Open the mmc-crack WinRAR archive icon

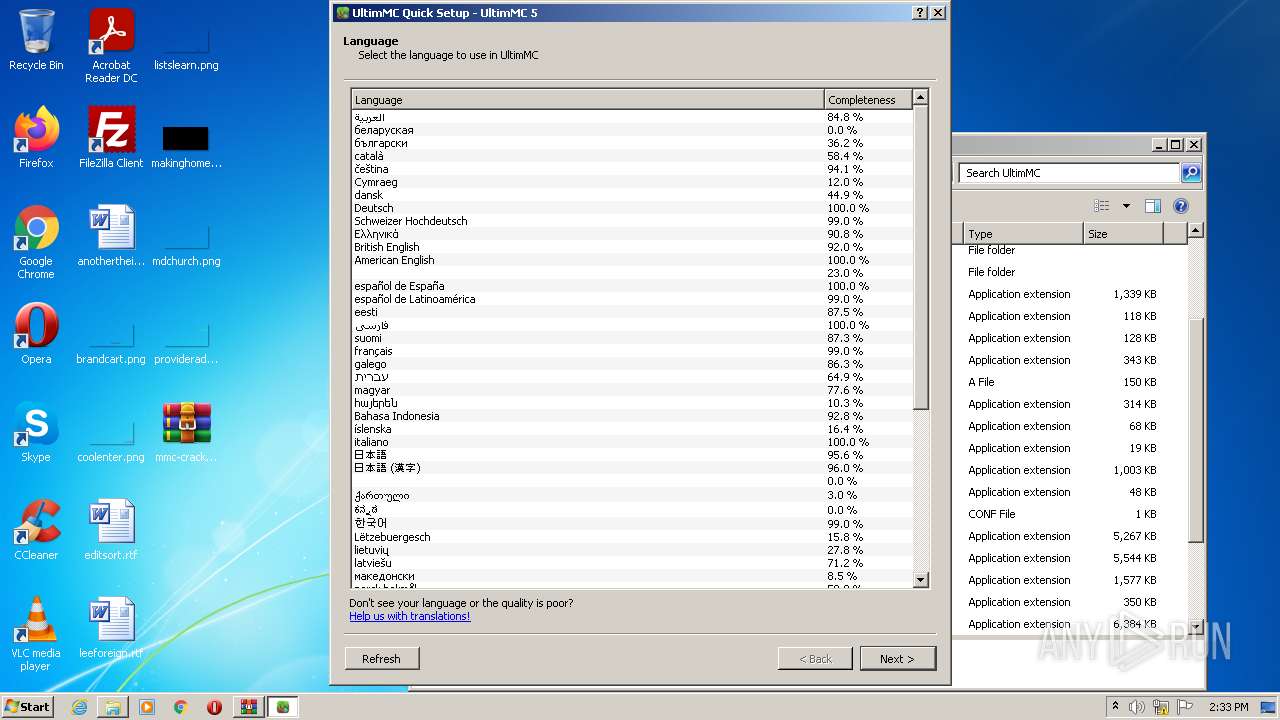(x=186, y=431)
